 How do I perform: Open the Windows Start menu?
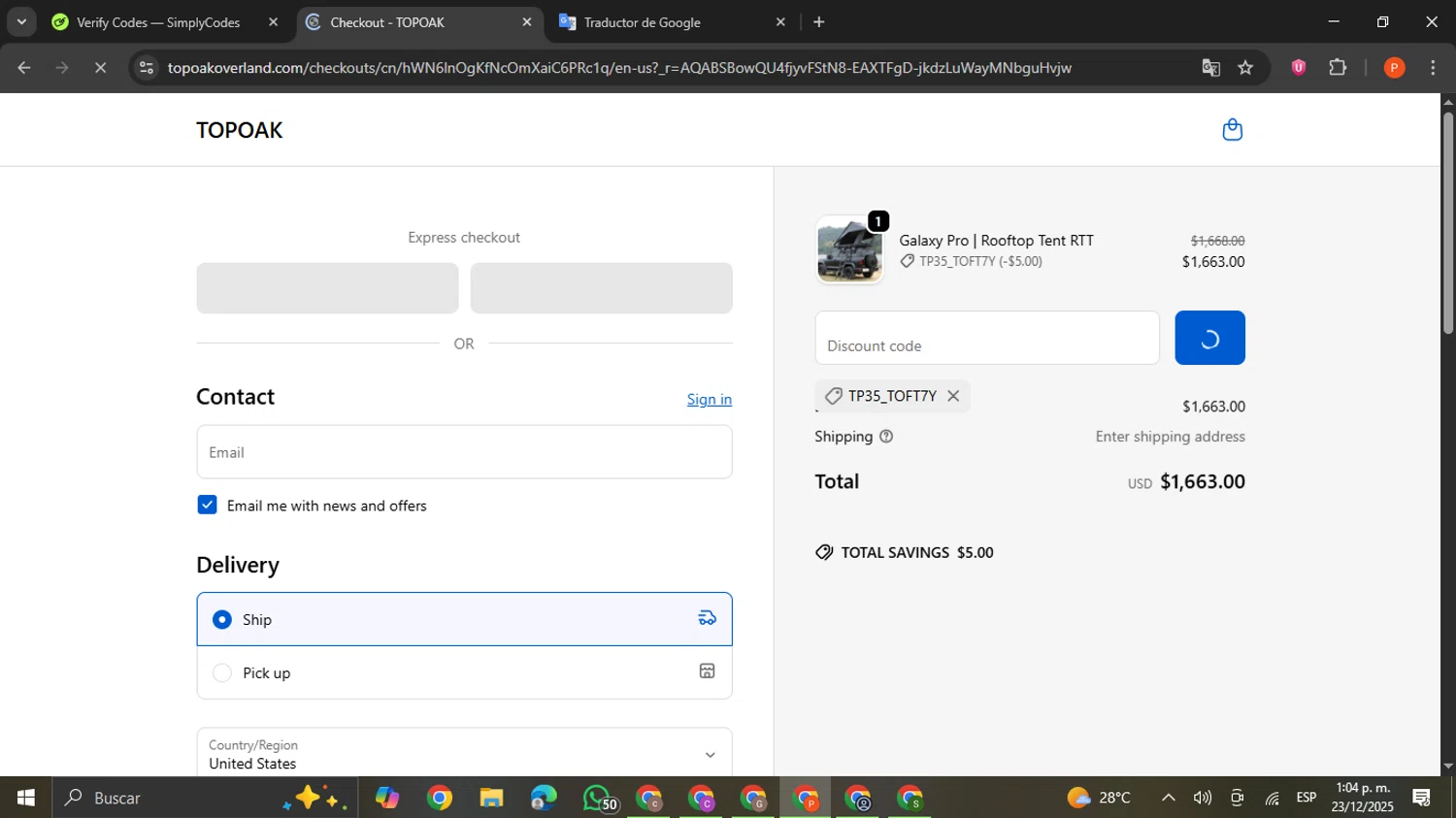(x=26, y=798)
